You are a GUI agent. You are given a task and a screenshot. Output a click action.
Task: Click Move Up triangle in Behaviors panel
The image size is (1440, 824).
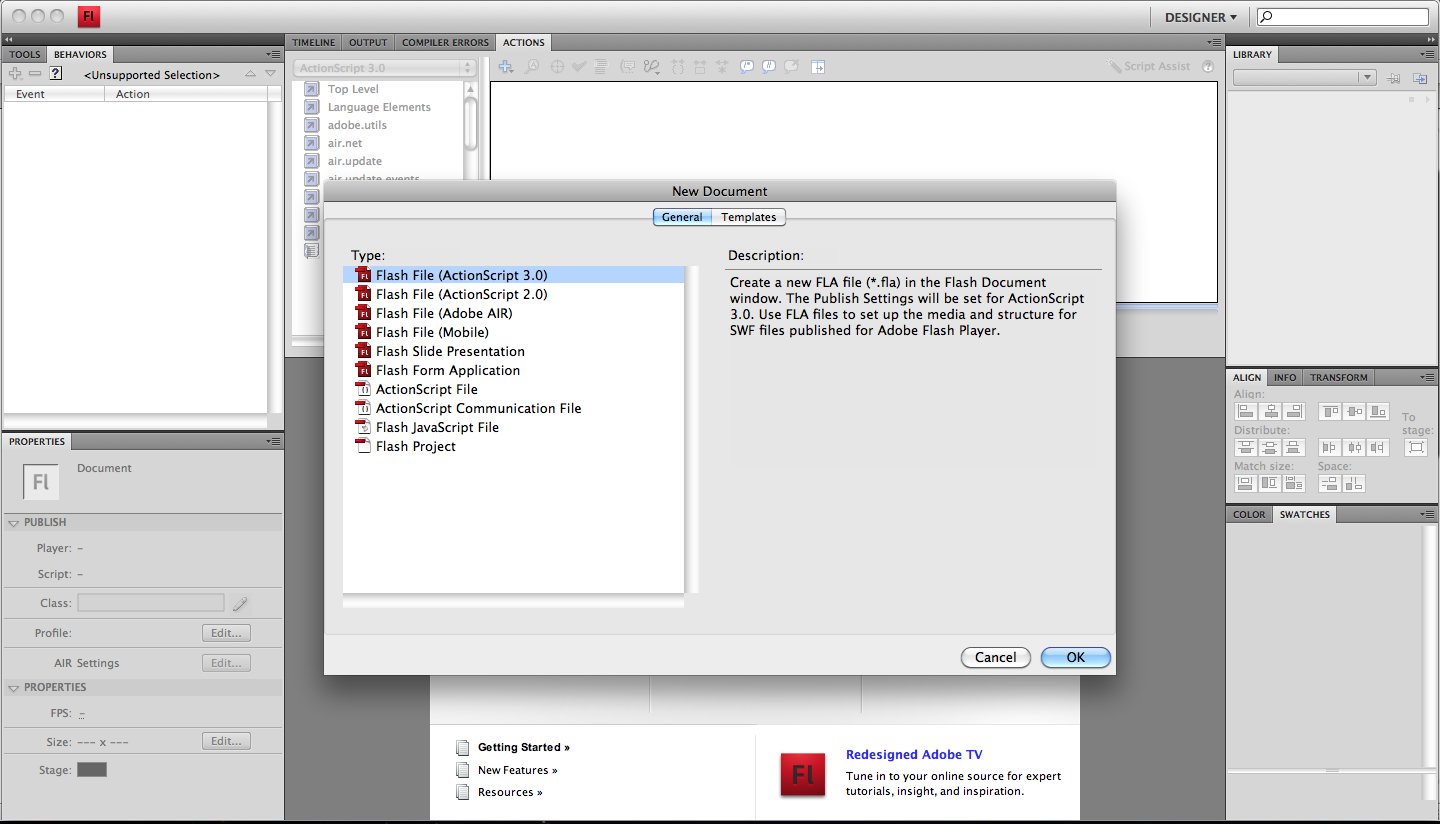(x=250, y=74)
